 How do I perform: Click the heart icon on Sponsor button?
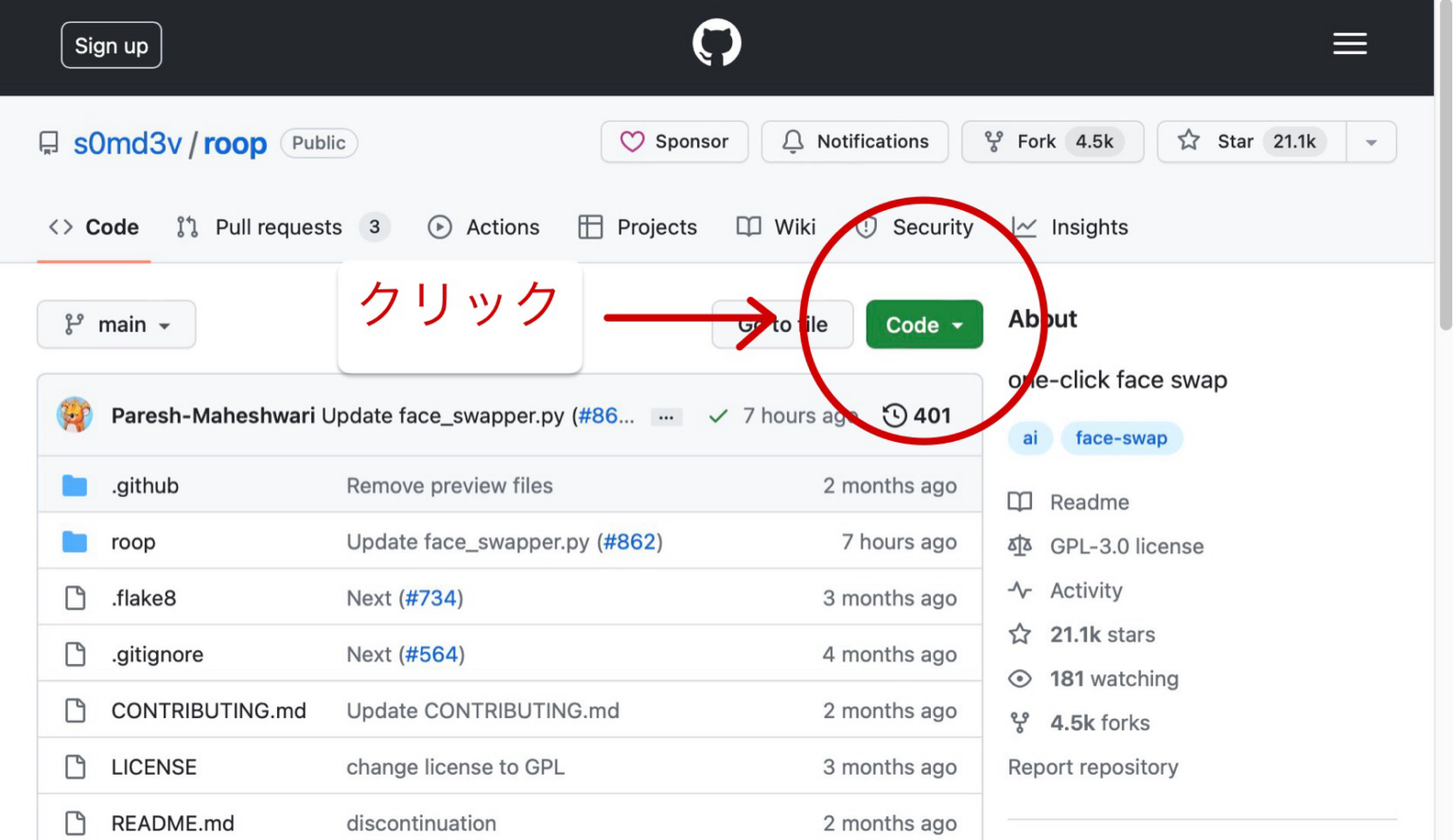tap(633, 141)
